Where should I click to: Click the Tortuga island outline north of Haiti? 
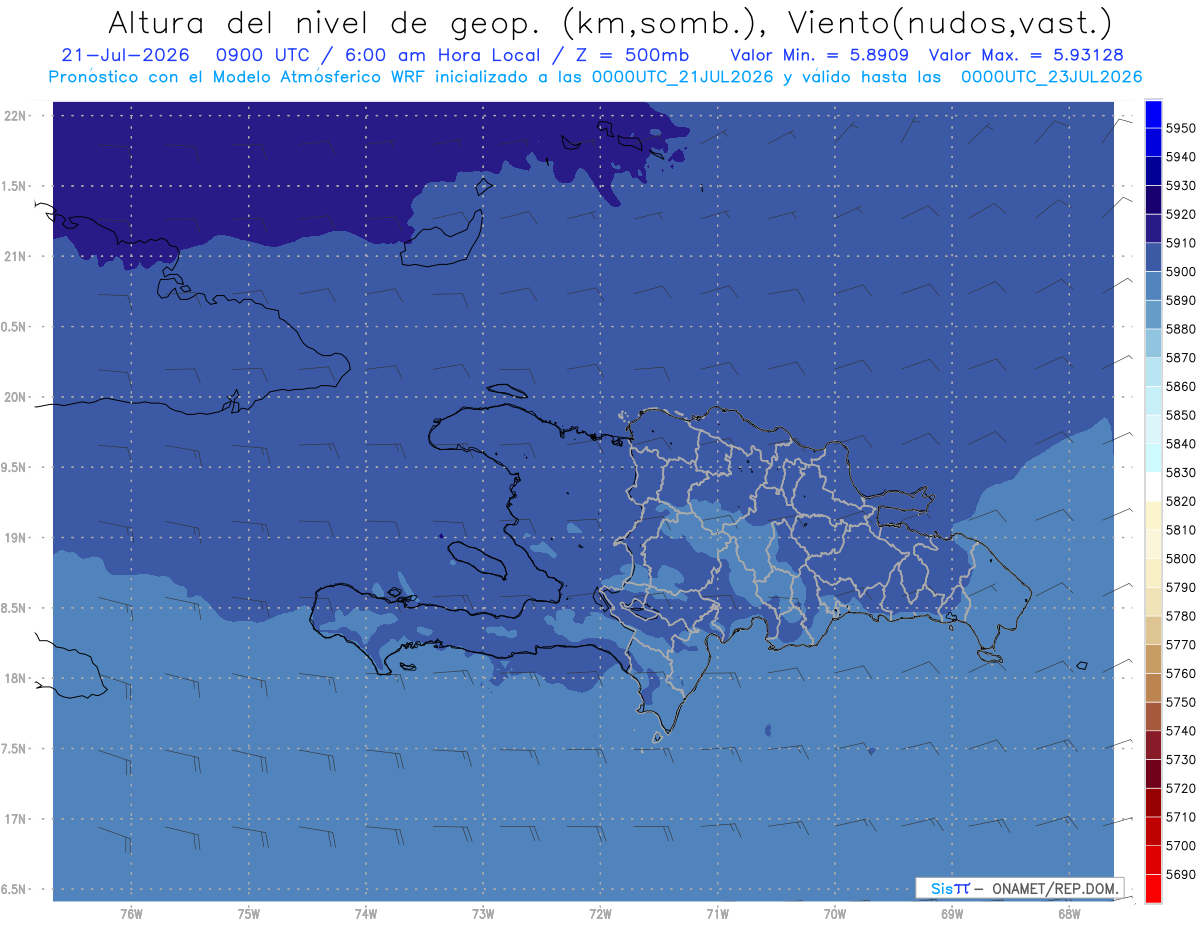pyautogui.click(x=507, y=391)
